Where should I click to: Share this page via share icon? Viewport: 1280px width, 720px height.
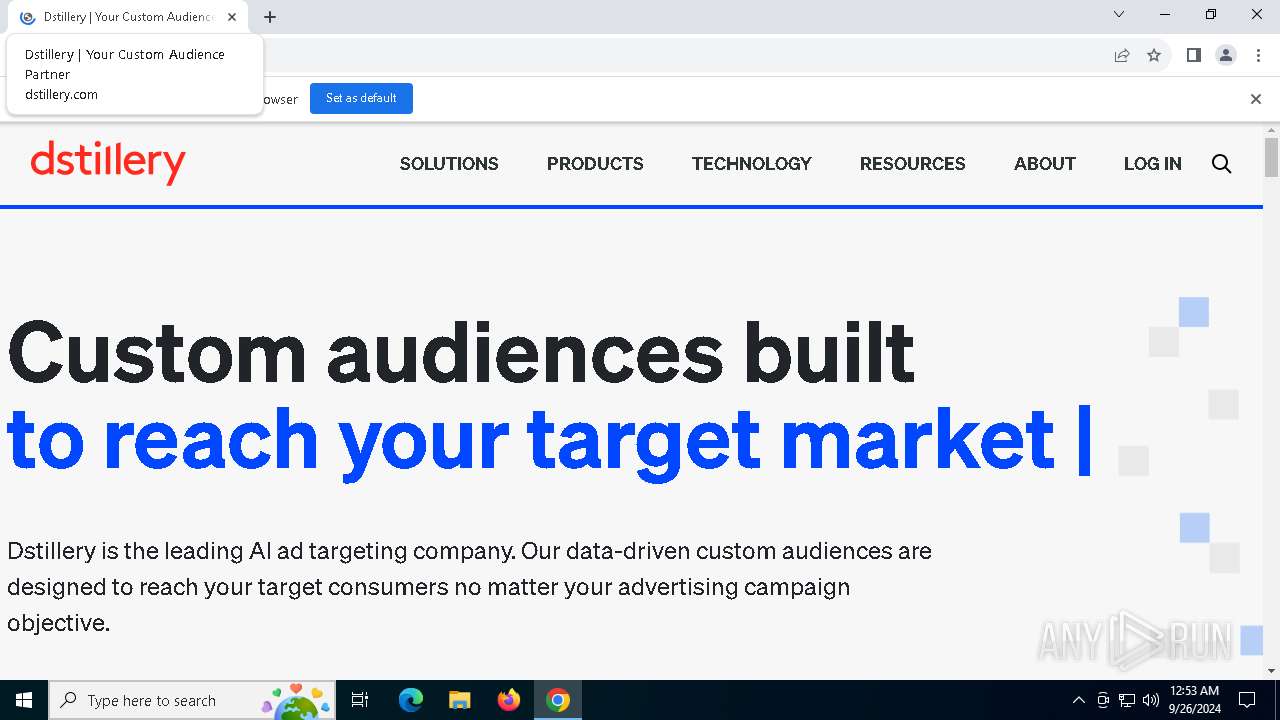coord(1122,55)
